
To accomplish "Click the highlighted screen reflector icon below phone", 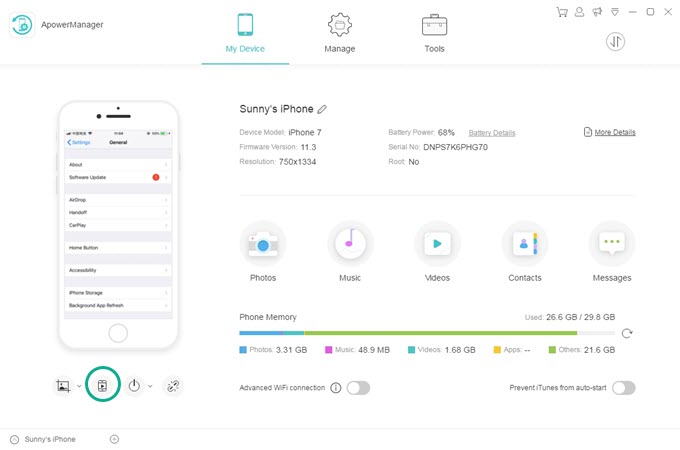I will [x=102, y=385].
